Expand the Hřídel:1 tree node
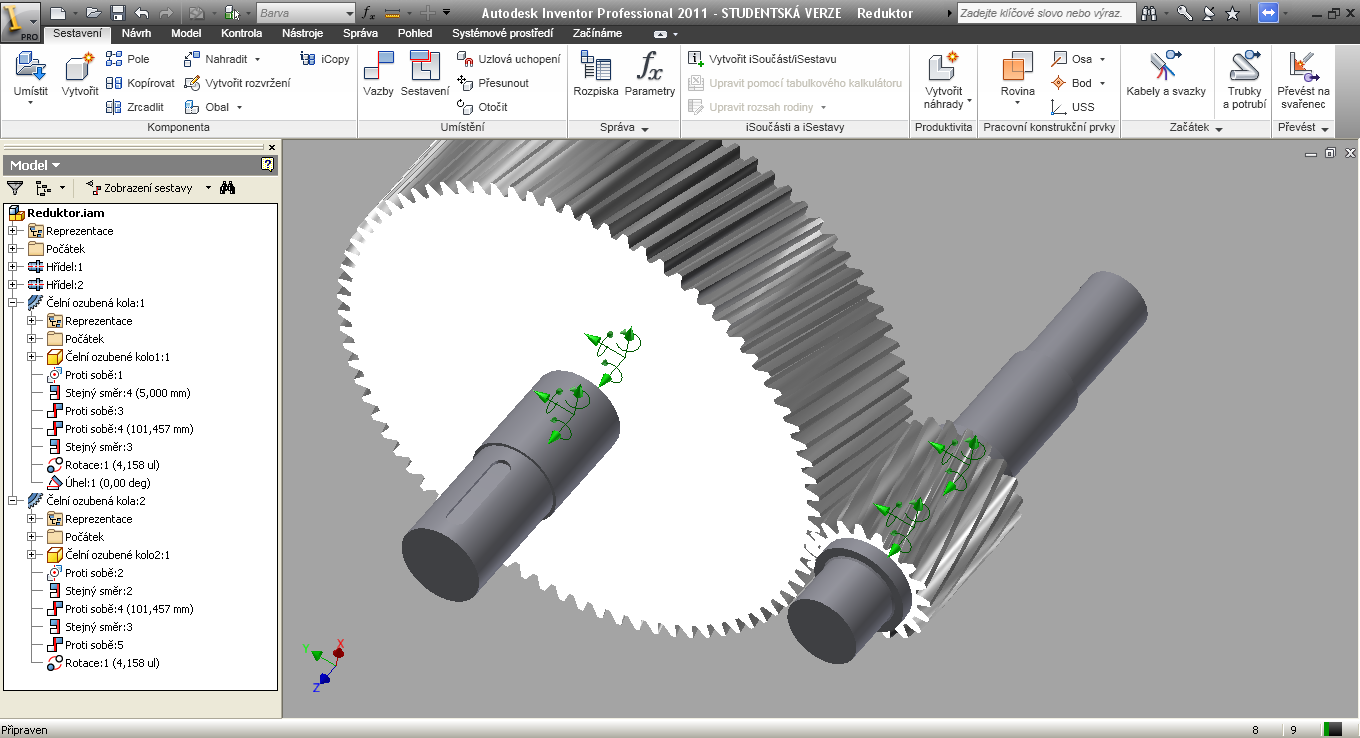The width and height of the screenshot is (1360, 738). (13, 267)
